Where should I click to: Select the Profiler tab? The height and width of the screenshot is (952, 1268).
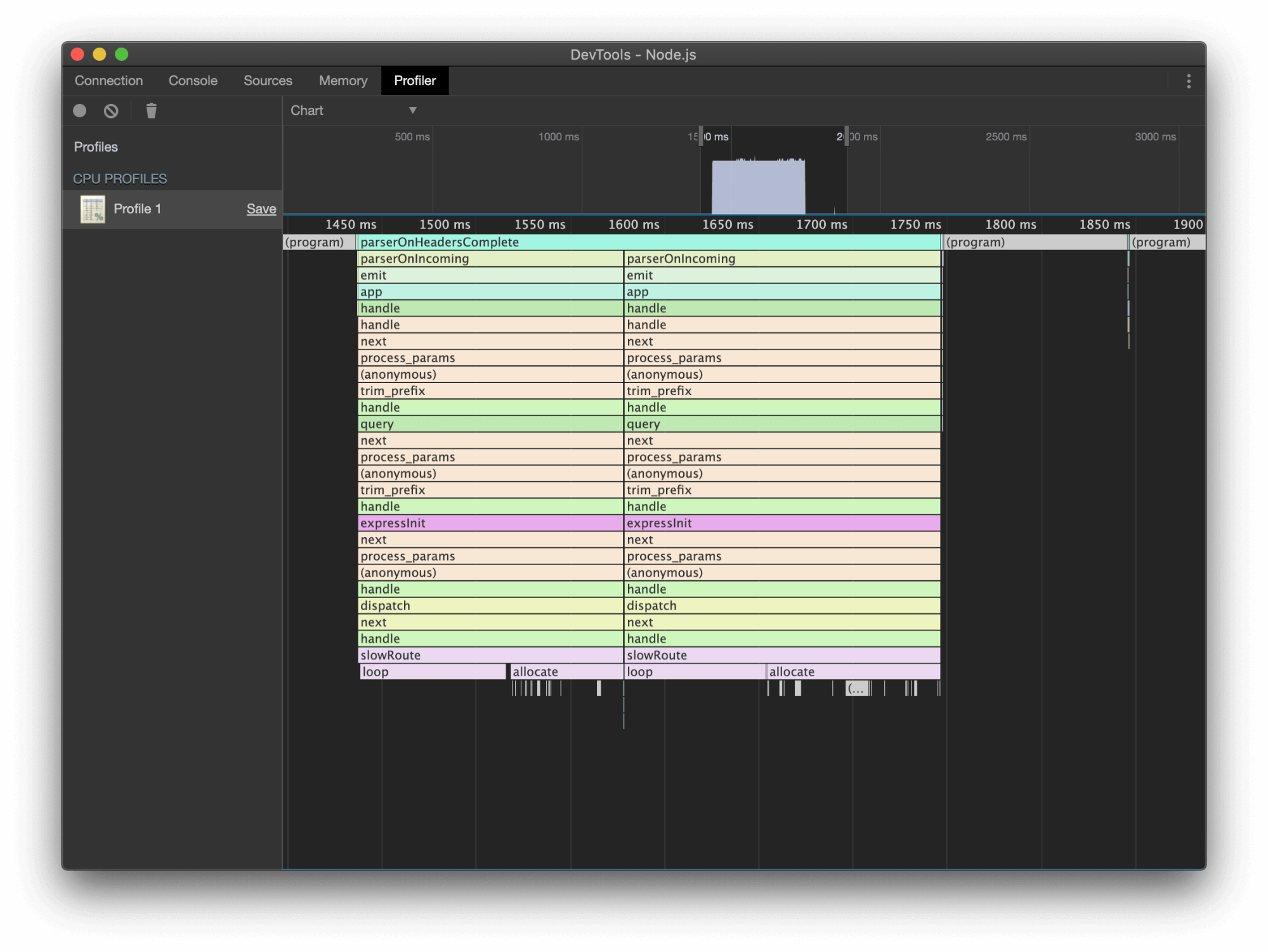pyautogui.click(x=415, y=81)
